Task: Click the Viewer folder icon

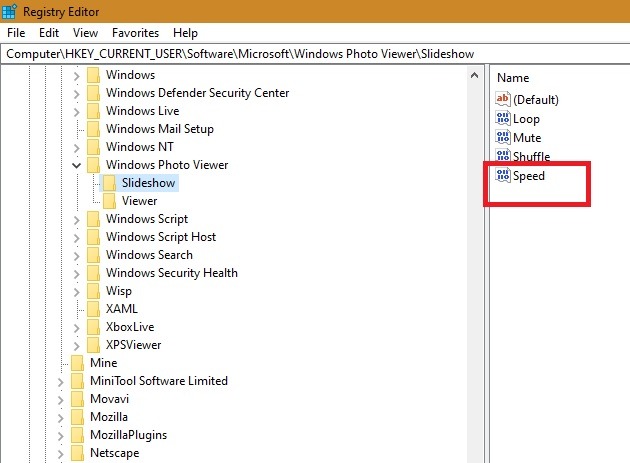Action: 109,201
